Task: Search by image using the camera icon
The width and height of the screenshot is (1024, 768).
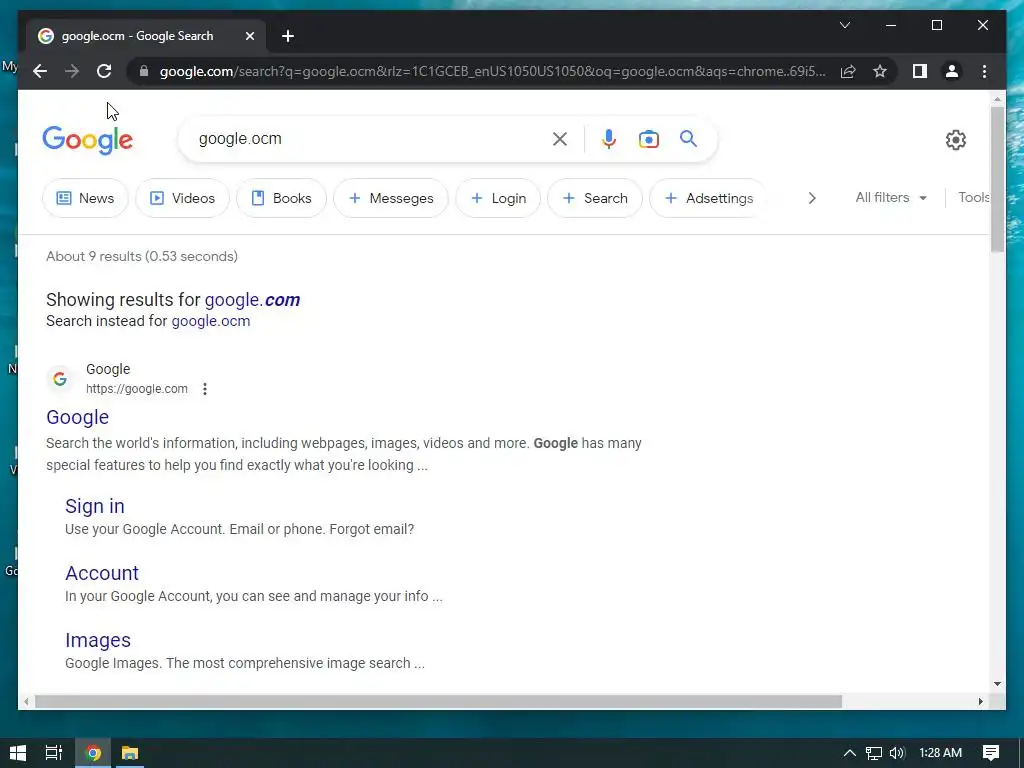Action: (x=648, y=139)
